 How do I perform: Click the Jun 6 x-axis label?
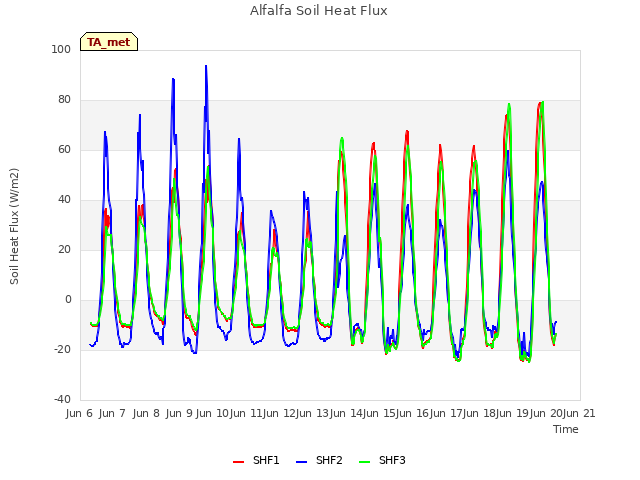[79, 413]
